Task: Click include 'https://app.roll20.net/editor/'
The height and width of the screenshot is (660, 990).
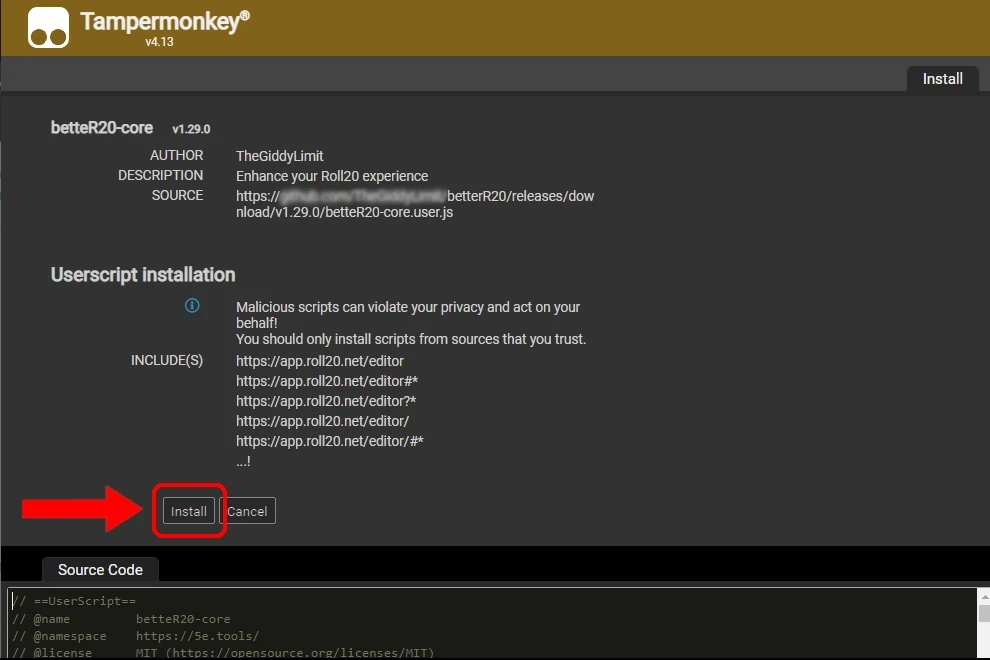Action: (x=323, y=421)
